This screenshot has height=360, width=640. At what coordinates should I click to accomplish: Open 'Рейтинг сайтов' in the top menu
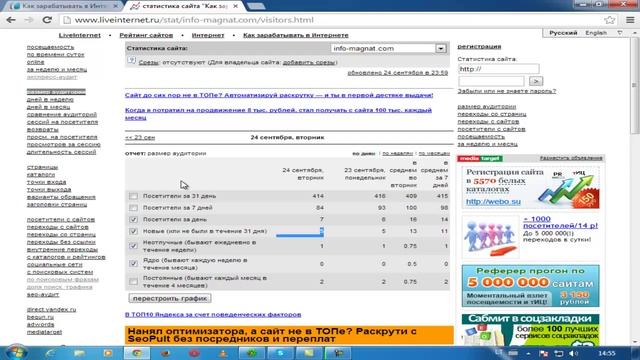146,35
